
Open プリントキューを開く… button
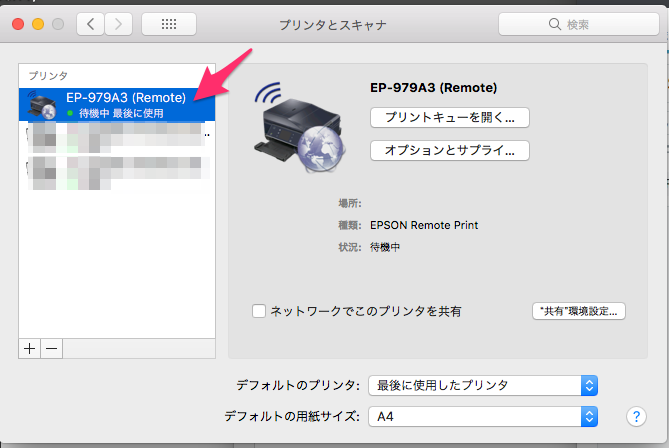click(x=450, y=117)
